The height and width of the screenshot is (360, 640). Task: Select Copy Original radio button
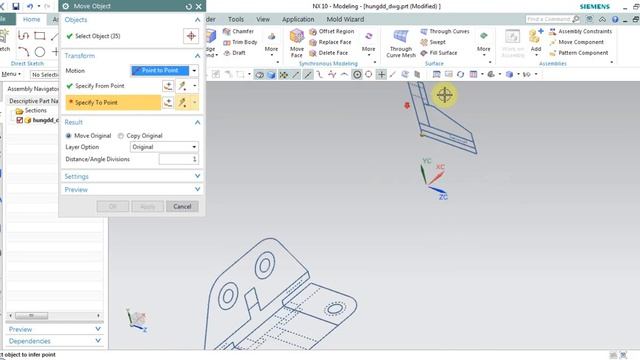121,136
